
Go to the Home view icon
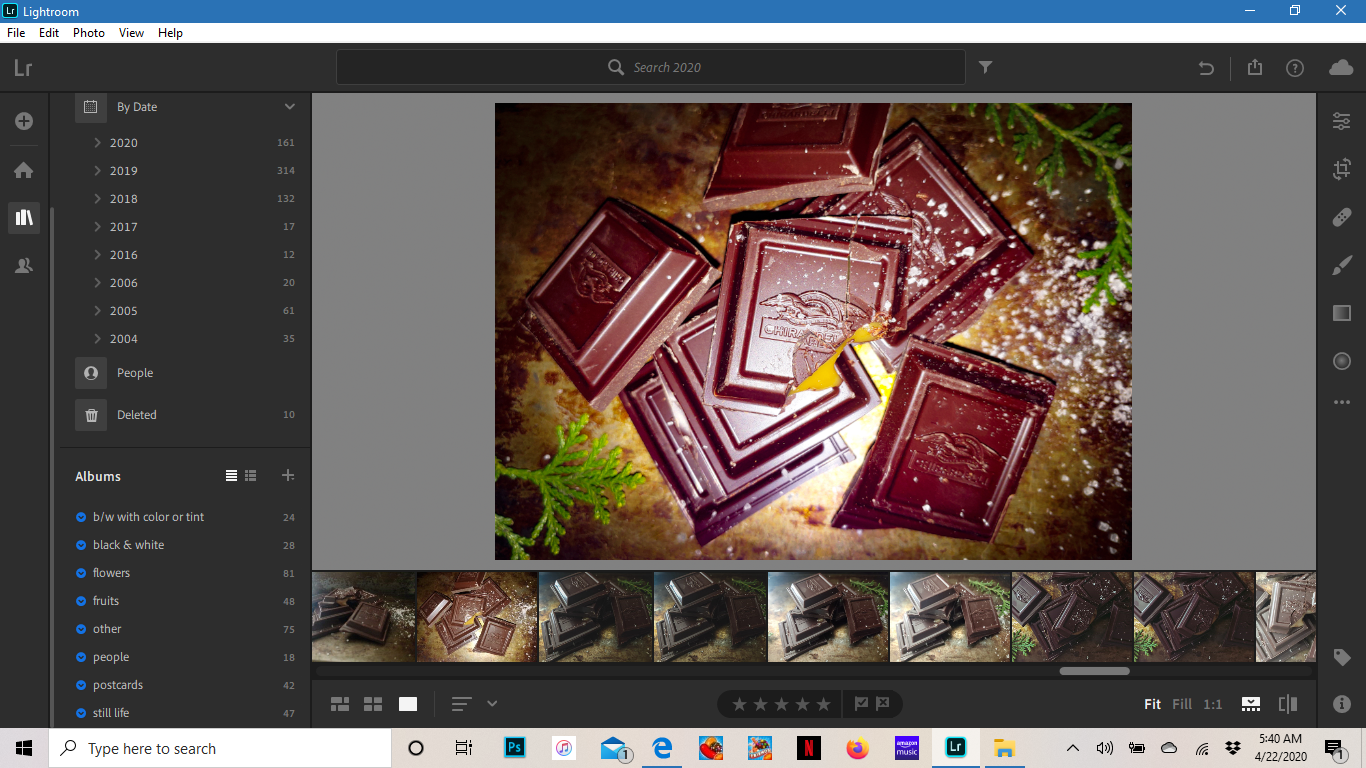(24, 170)
